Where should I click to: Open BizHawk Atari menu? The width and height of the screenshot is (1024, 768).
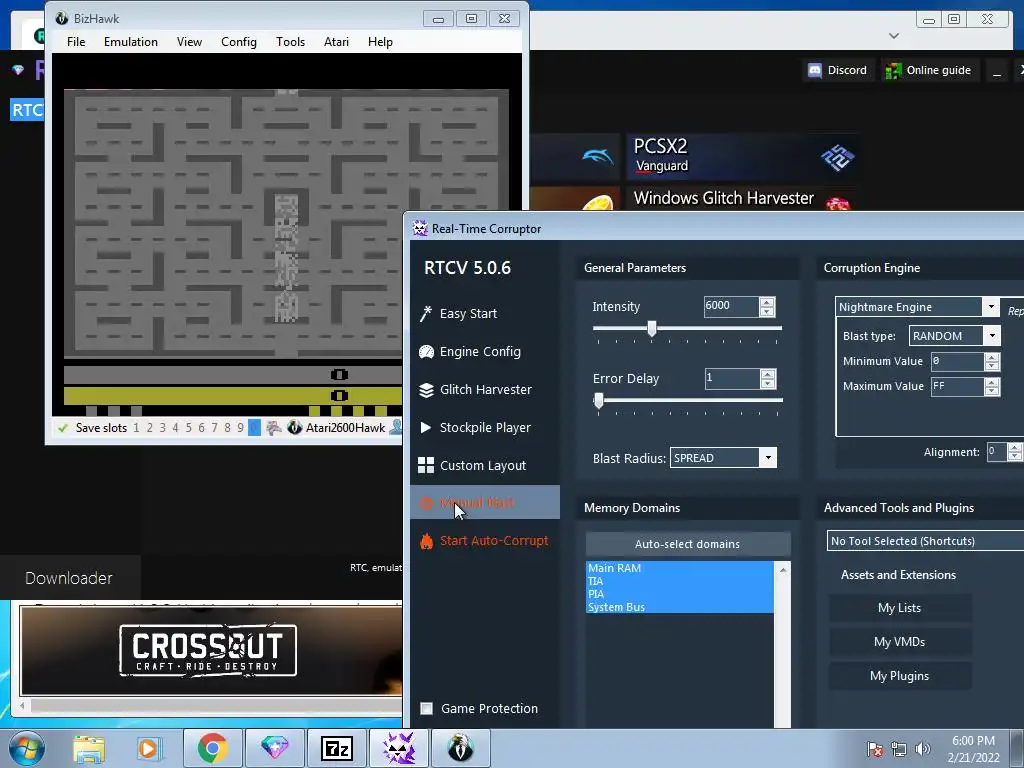(x=336, y=42)
